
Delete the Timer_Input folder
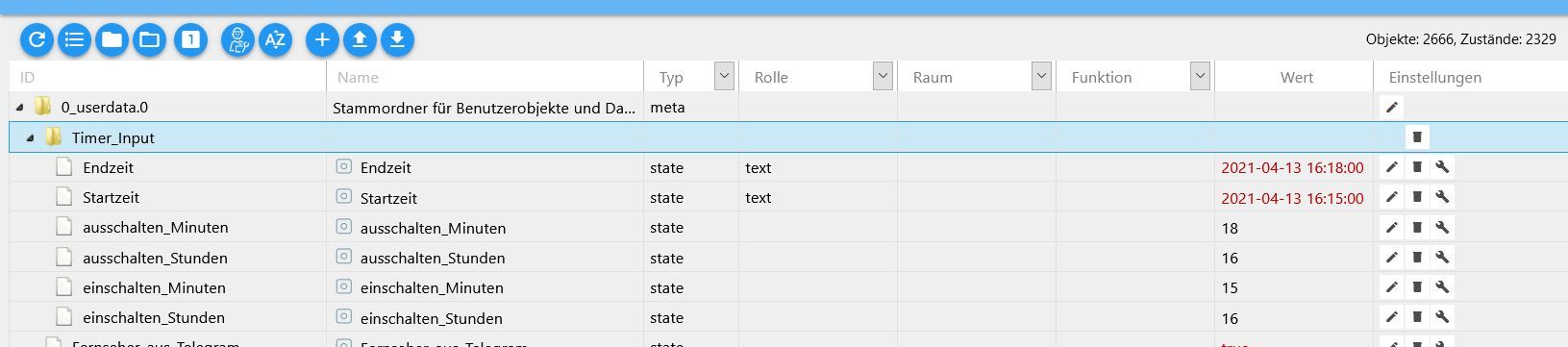click(x=1416, y=137)
